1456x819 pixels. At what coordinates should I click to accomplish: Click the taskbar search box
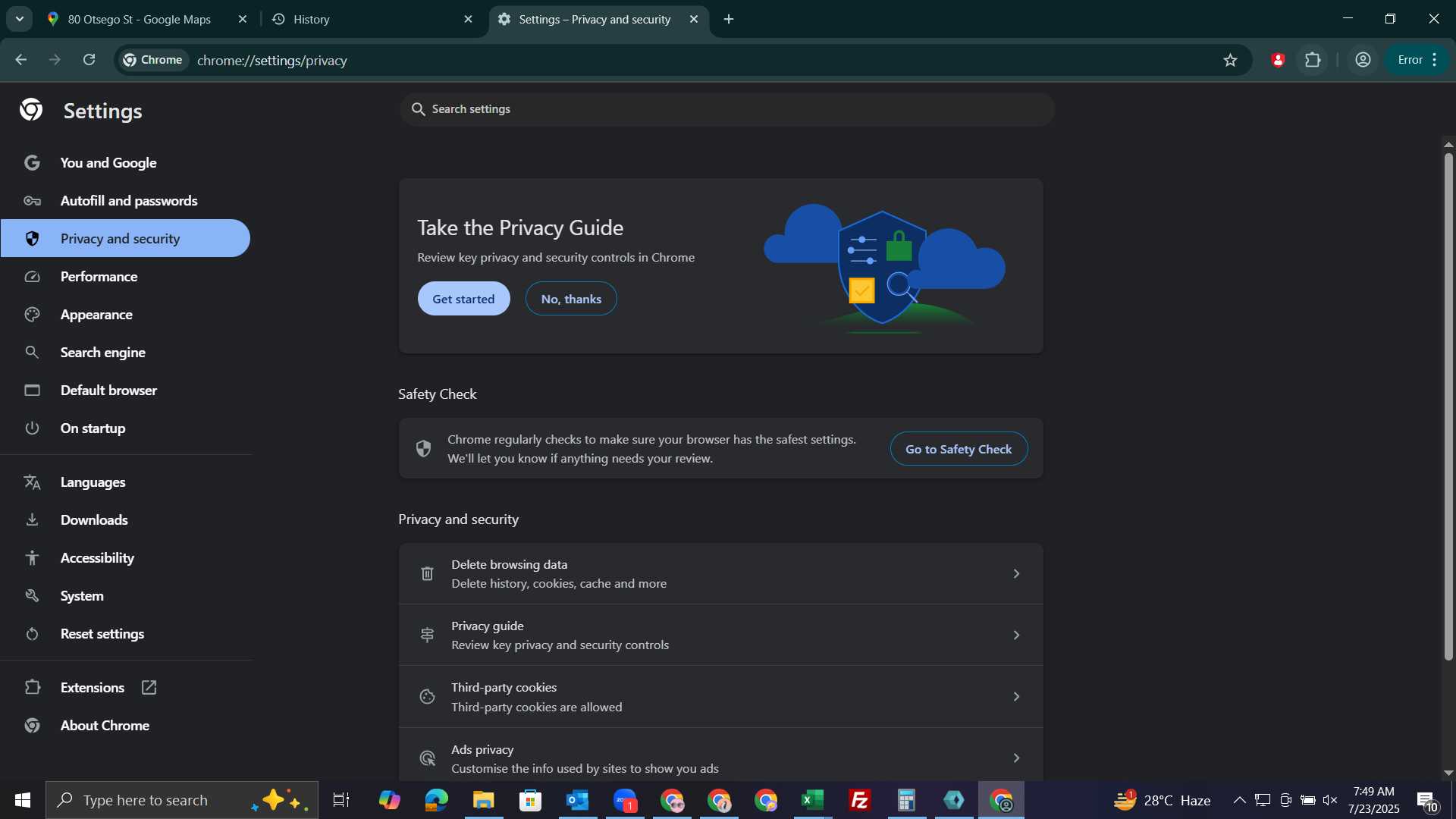pyautogui.click(x=182, y=800)
